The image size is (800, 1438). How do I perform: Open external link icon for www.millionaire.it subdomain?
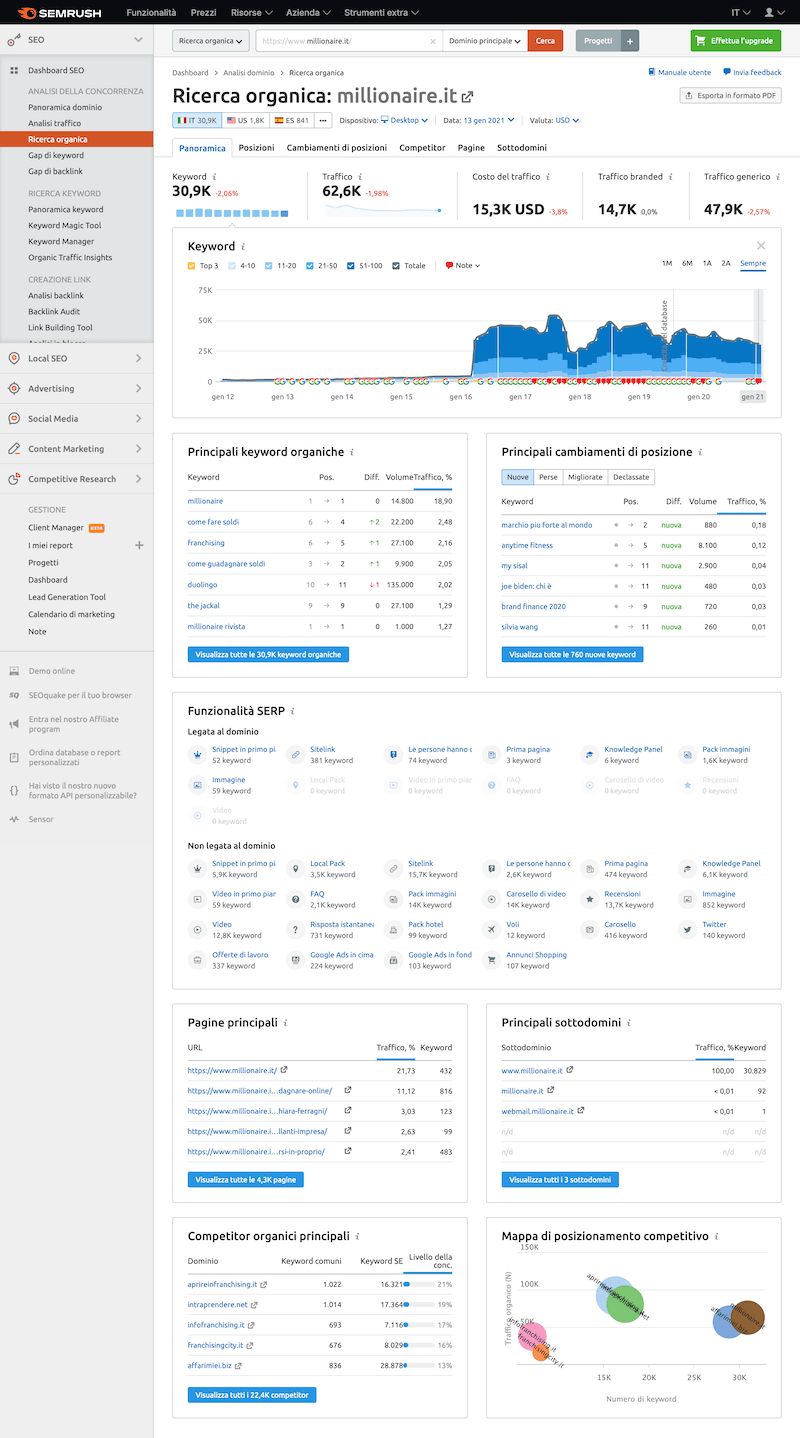click(569, 1070)
